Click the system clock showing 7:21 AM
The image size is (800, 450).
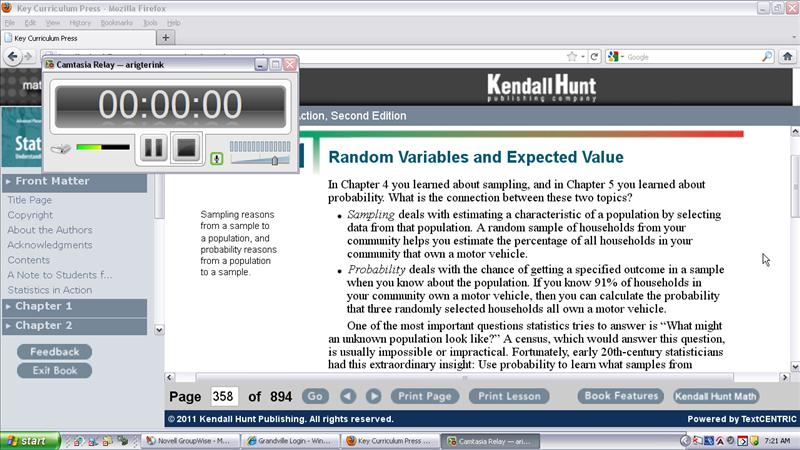(x=778, y=441)
